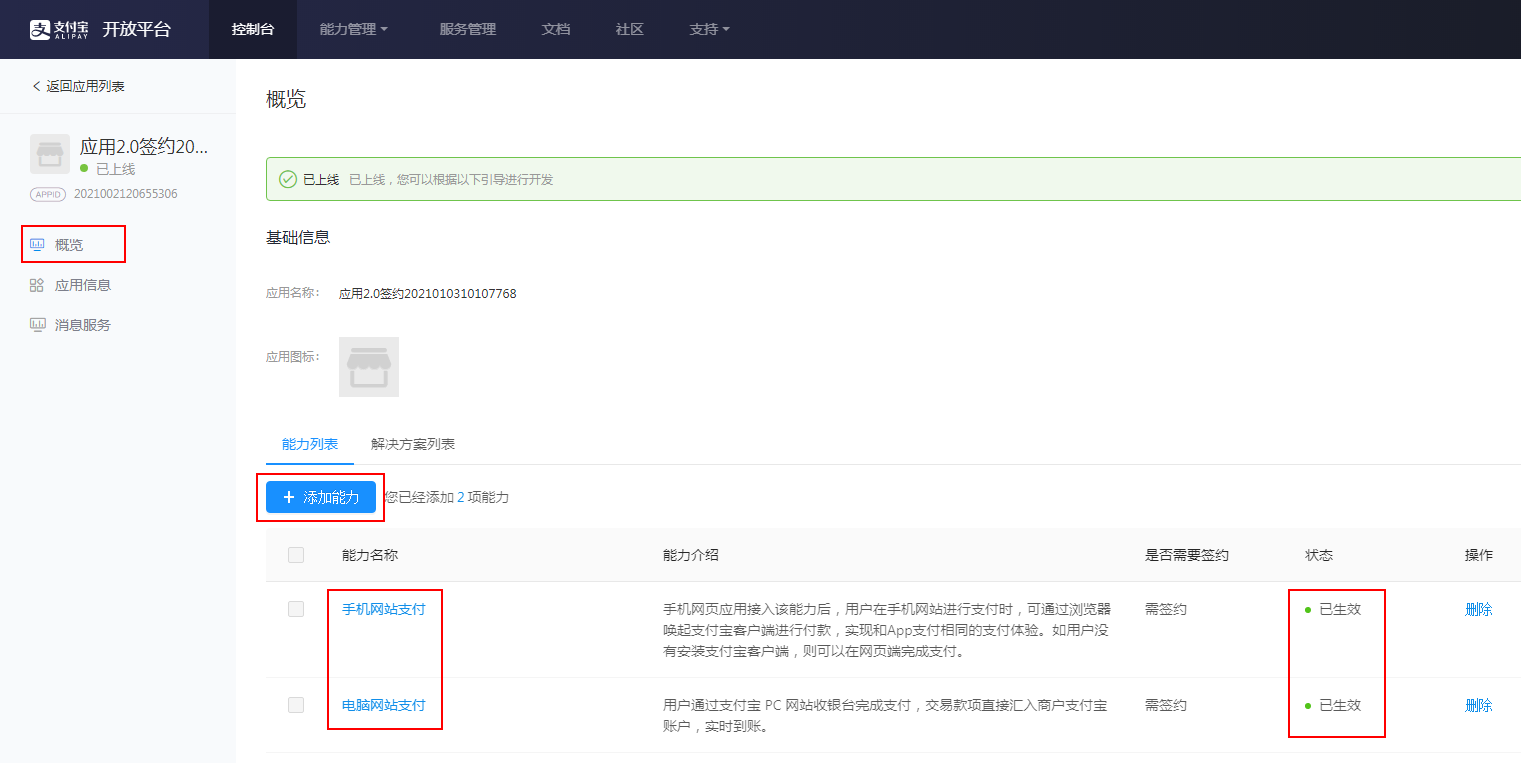Check the 手机网站支付 row checkbox
Screen dimensions: 1521x763
[x=296, y=609]
